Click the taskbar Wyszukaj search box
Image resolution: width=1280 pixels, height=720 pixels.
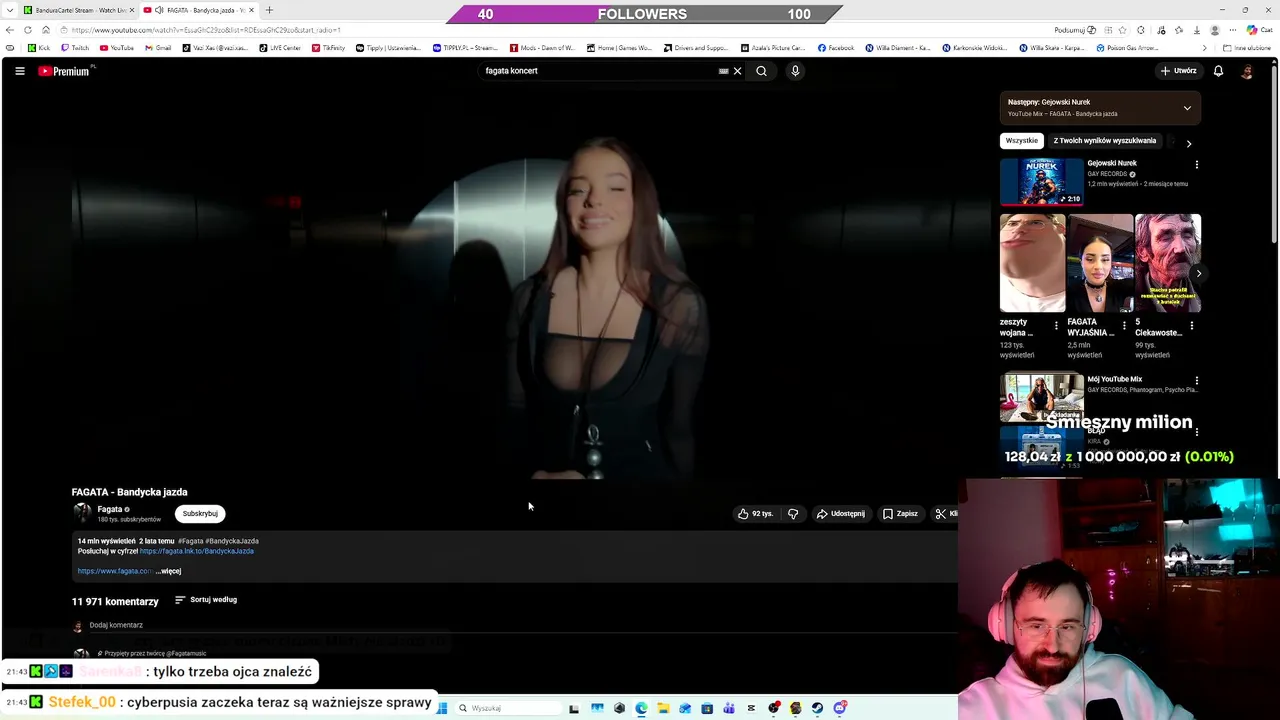(x=508, y=708)
